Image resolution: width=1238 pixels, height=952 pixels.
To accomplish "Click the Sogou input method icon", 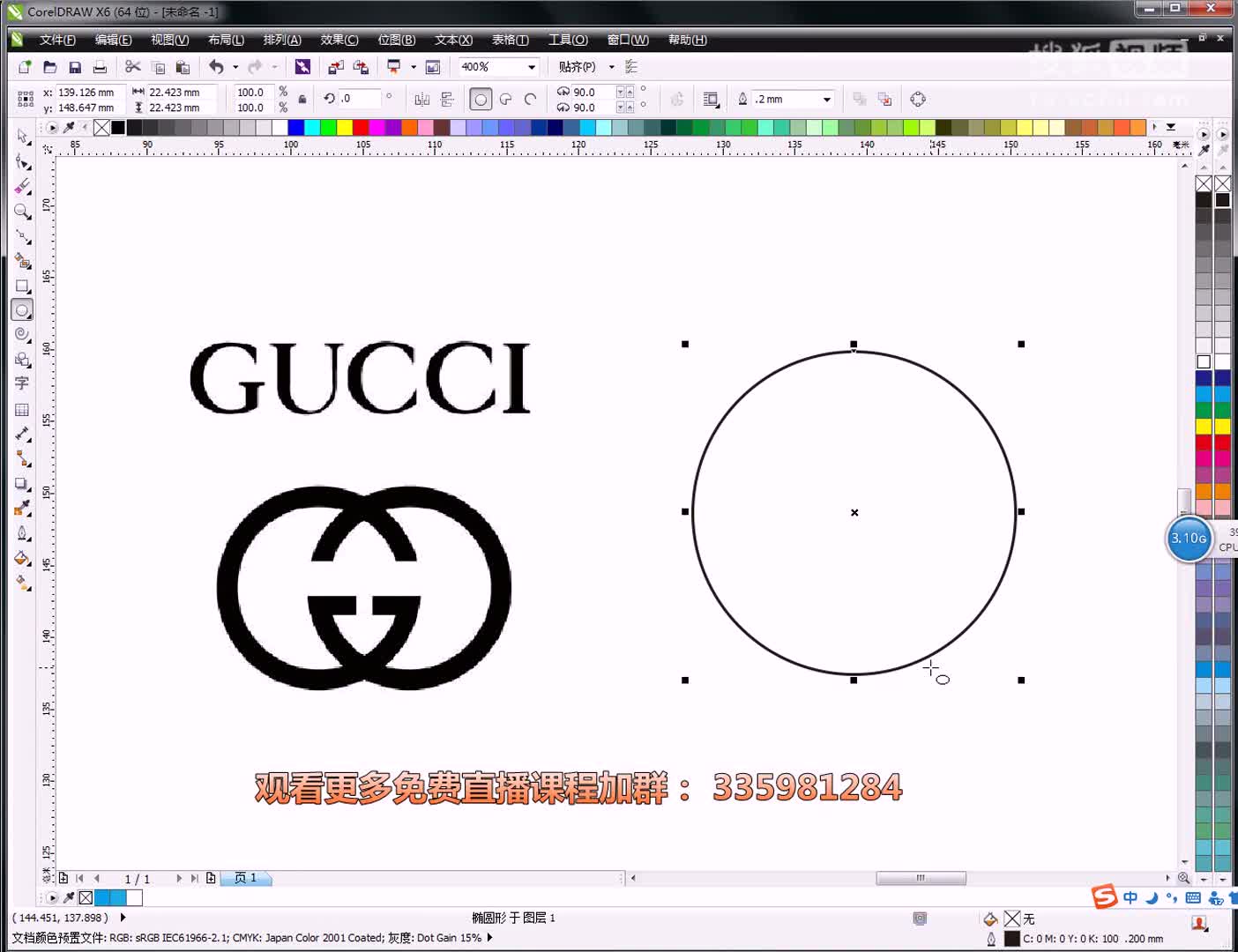I will pyautogui.click(x=1104, y=897).
